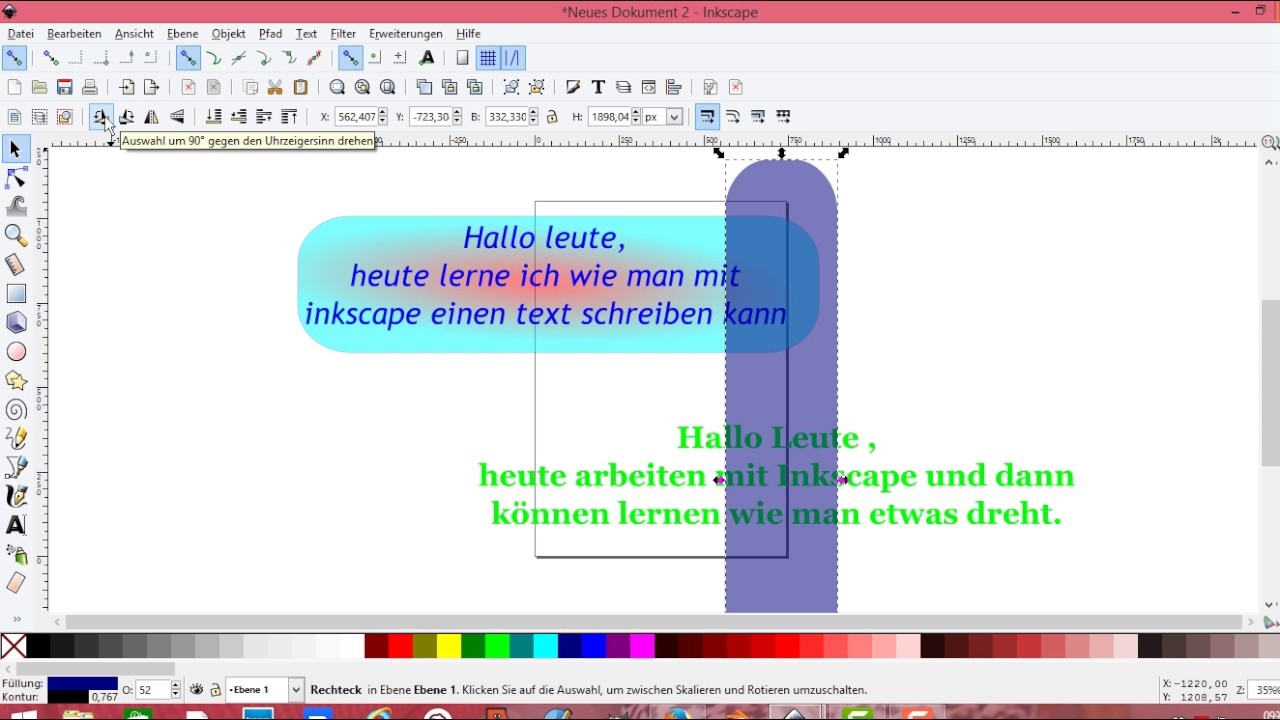Click the opacity value field

click(153, 690)
